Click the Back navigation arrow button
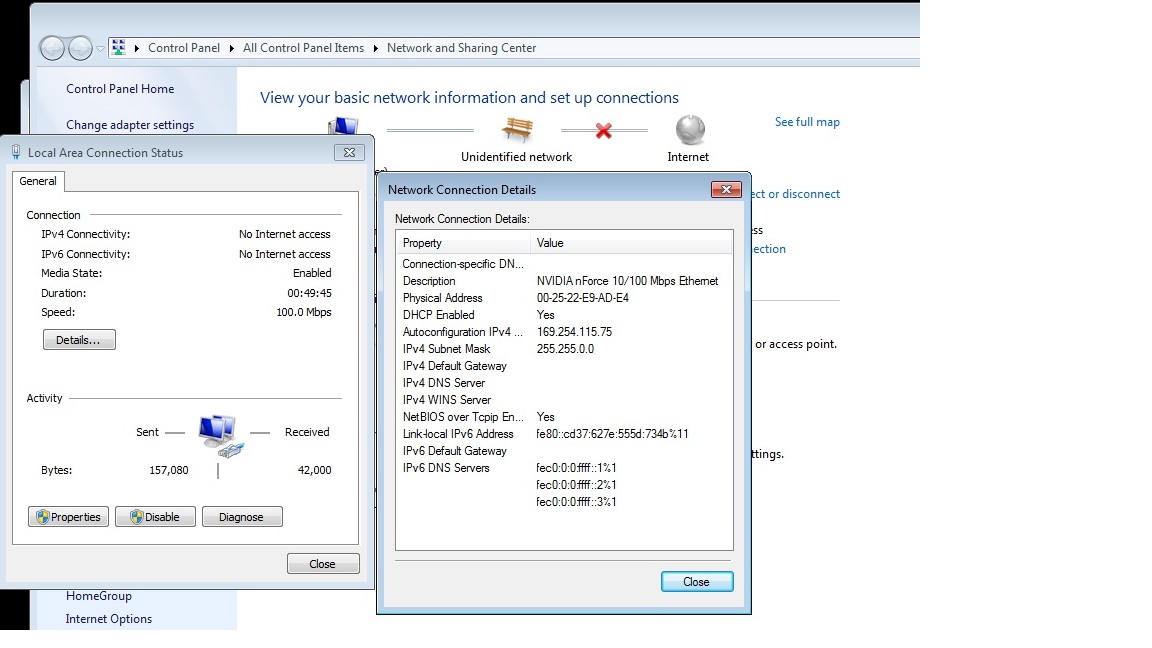The height and width of the screenshot is (648, 1152). (x=52, y=48)
